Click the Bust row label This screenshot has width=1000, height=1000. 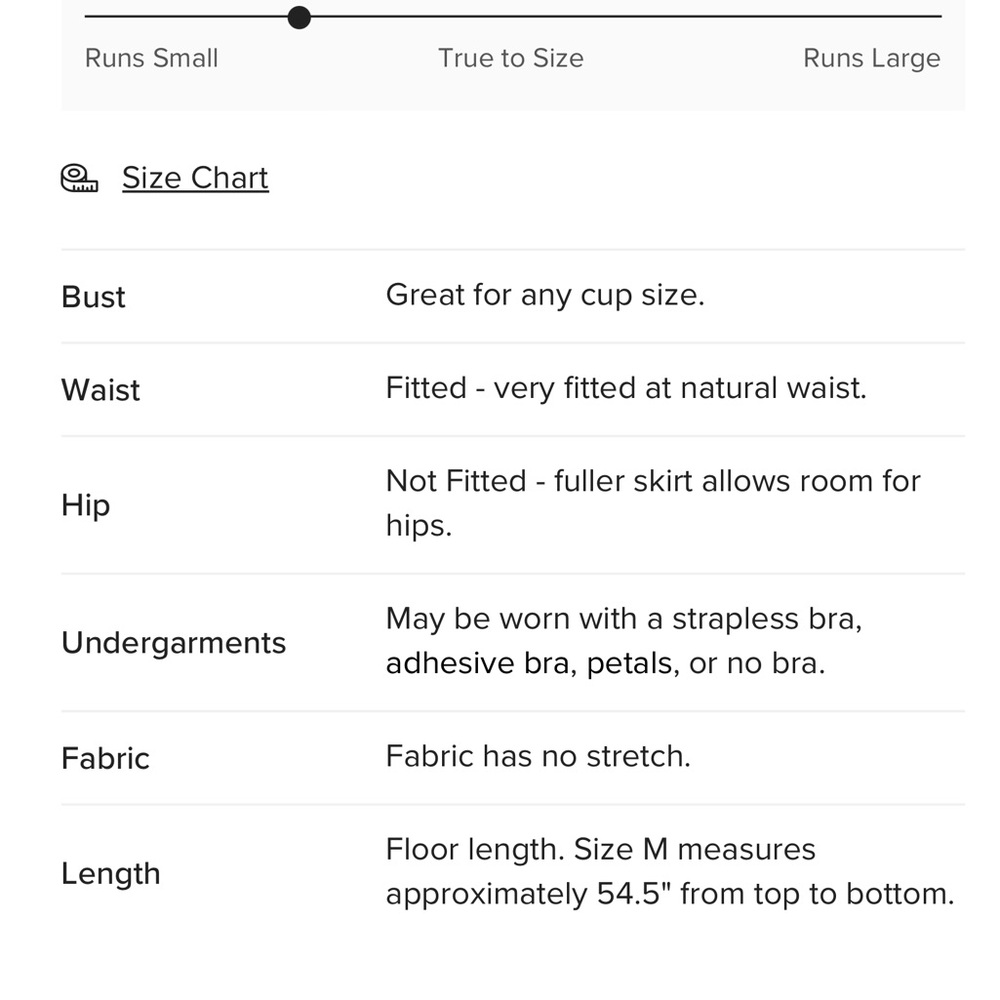pyautogui.click(x=93, y=297)
